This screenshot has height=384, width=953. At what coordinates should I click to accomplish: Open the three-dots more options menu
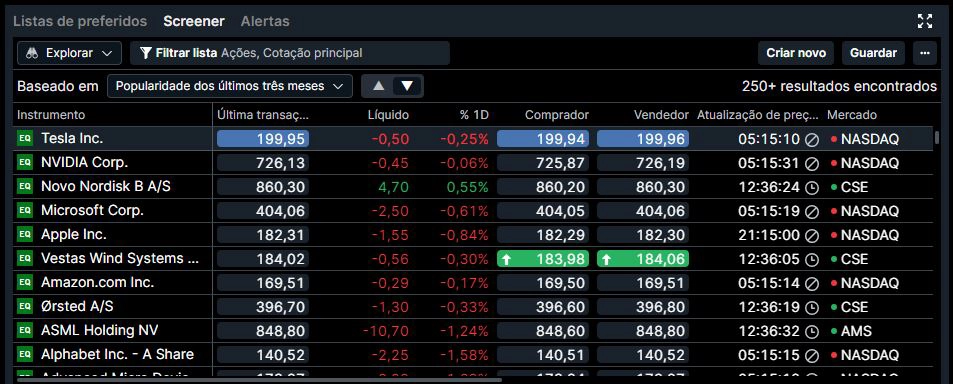(924, 53)
